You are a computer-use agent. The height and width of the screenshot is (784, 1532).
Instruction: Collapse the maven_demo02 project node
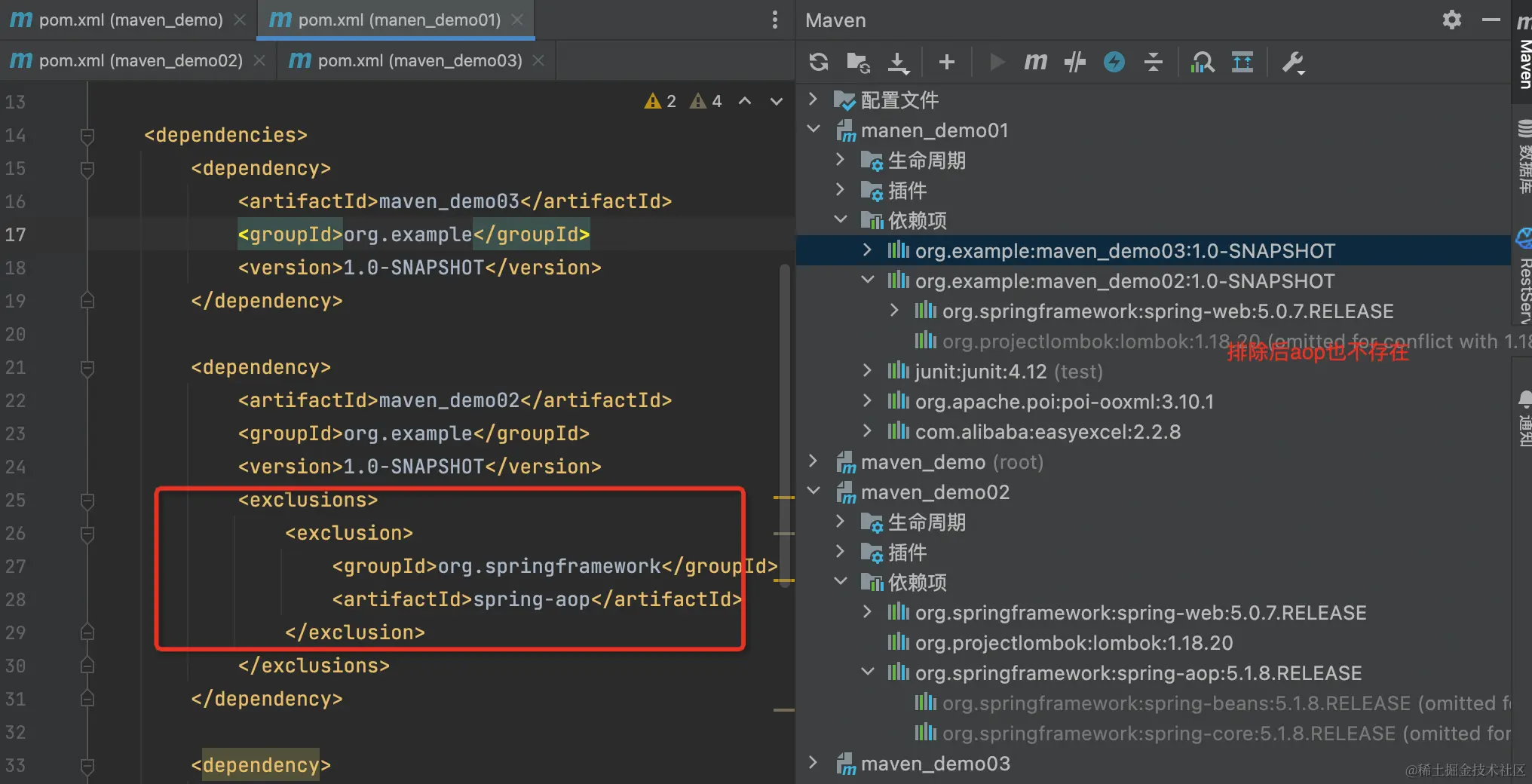coord(813,492)
